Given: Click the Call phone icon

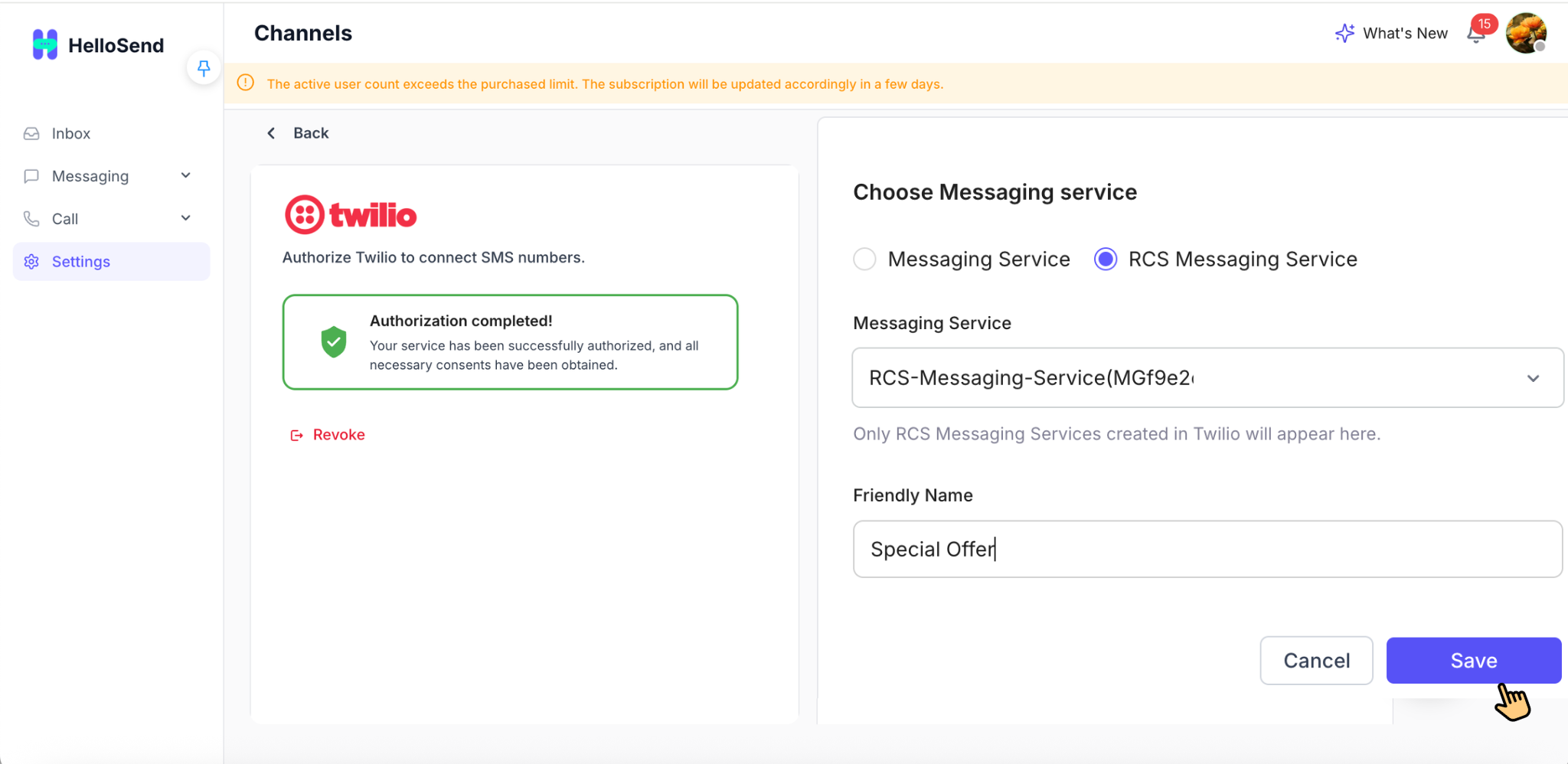Looking at the screenshot, I should pyautogui.click(x=31, y=219).
